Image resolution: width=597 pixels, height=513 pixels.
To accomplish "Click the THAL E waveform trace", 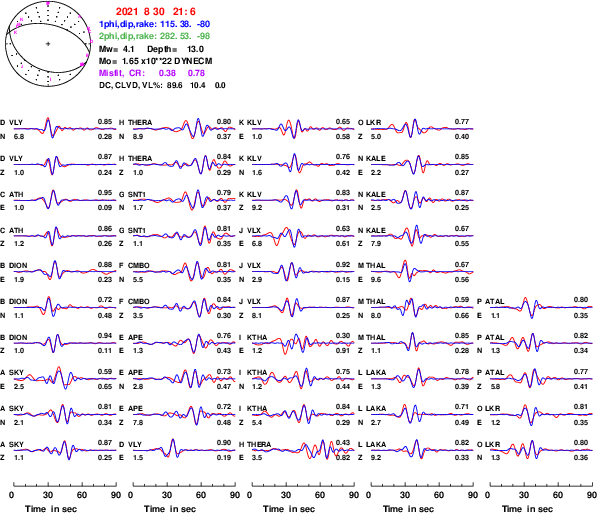I will 422,271.
